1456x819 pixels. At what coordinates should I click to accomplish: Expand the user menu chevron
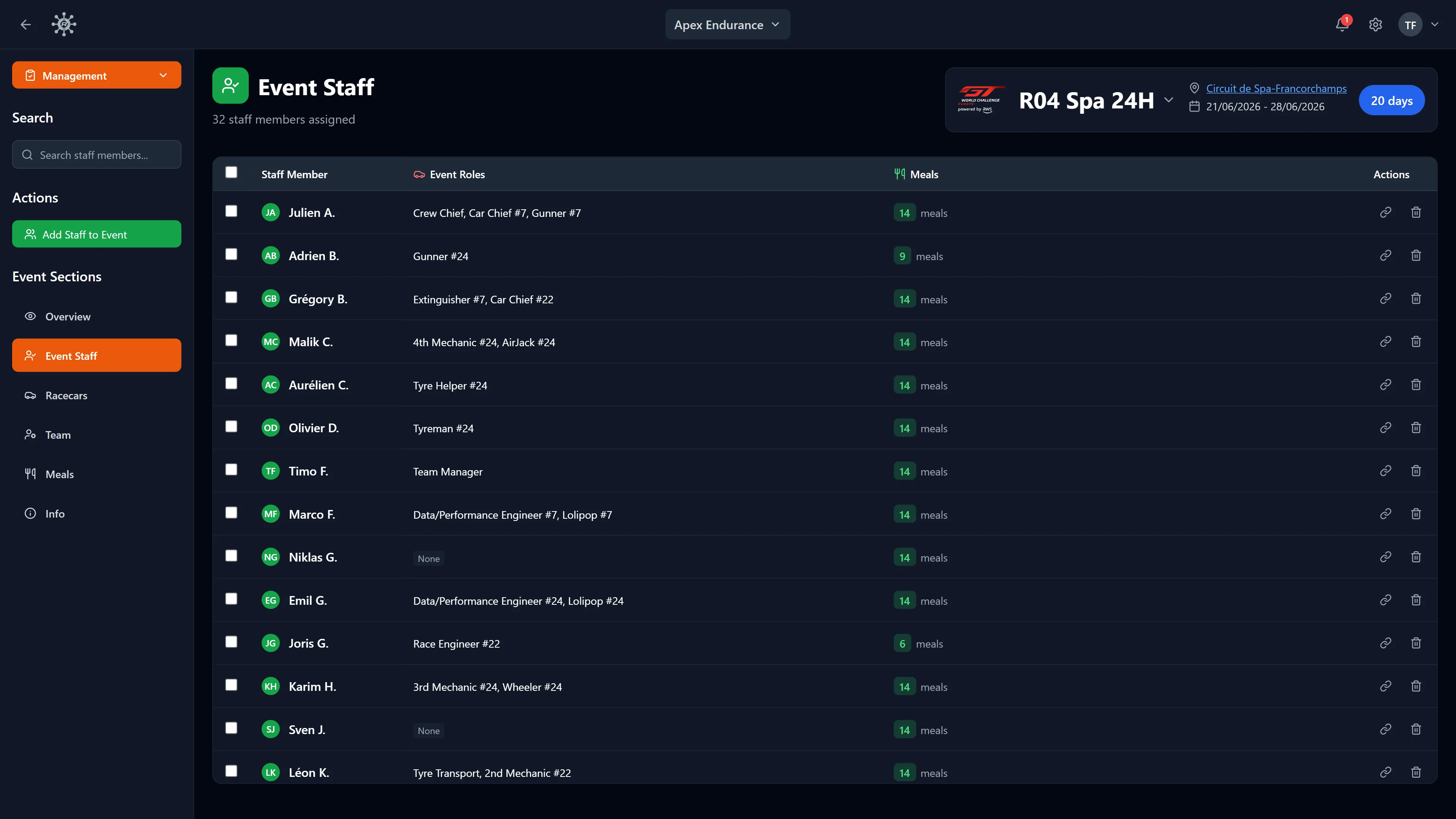tap(1434, 24)
